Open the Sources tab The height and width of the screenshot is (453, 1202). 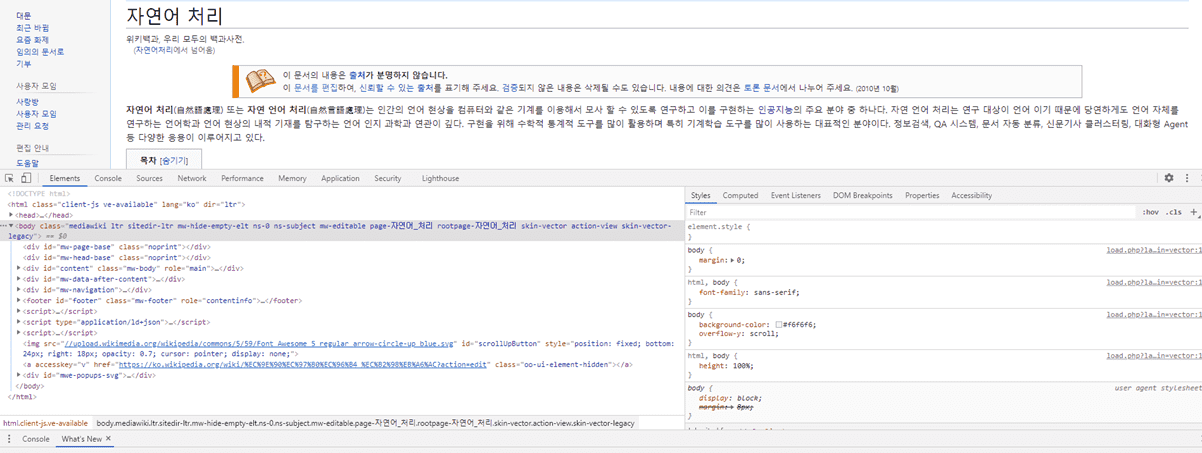[x=150, y=178]
